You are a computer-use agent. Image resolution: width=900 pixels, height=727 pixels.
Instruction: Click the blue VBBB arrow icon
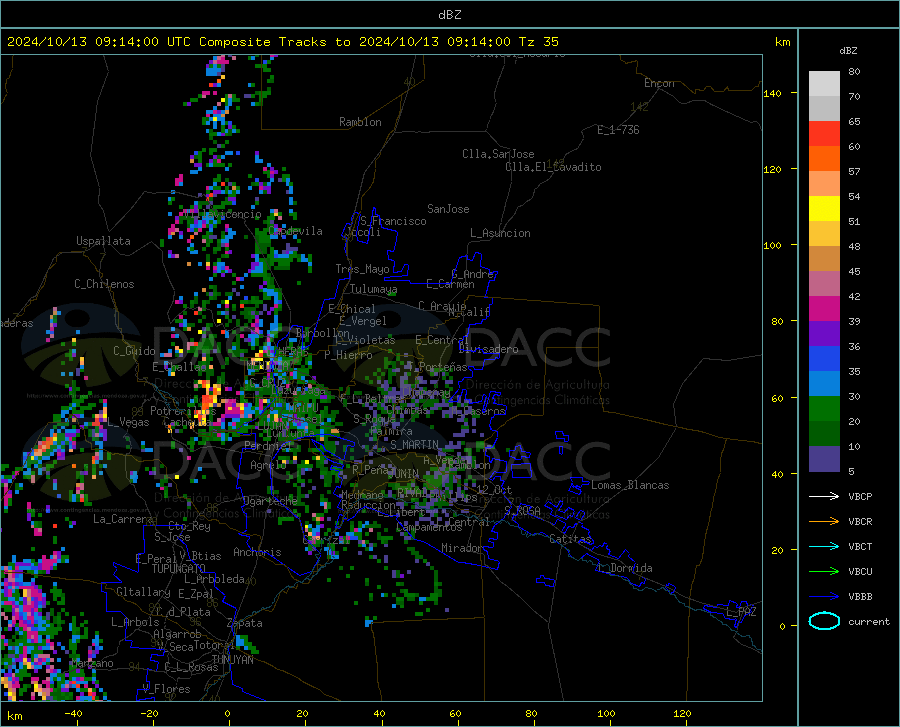824,596
